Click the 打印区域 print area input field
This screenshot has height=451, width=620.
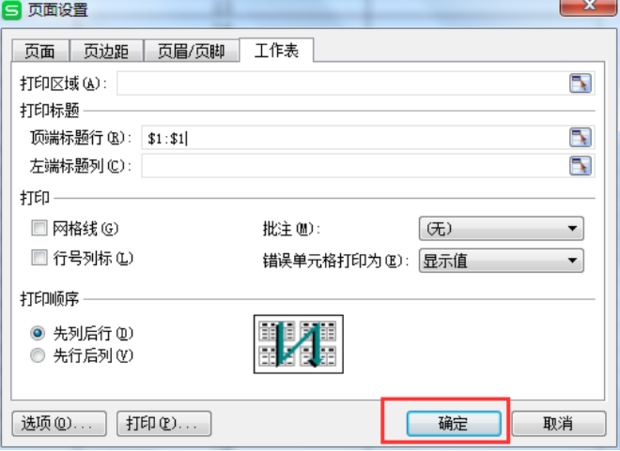click(x=342, y=83)
